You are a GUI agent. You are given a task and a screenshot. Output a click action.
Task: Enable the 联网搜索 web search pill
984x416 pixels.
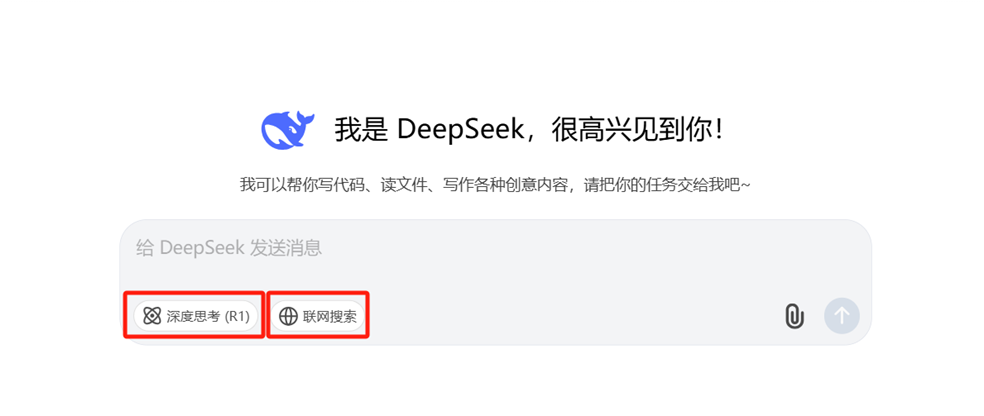coord(318,316)
